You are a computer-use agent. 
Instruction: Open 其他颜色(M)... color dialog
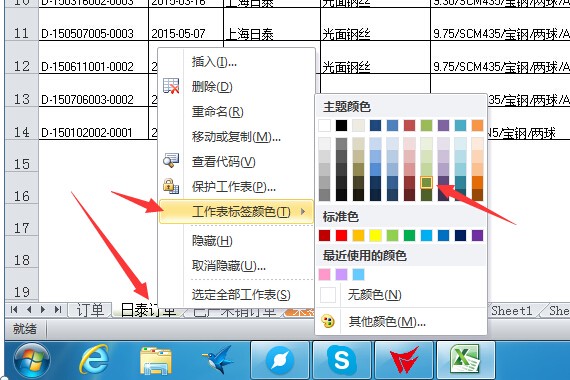tap(387, 321)
